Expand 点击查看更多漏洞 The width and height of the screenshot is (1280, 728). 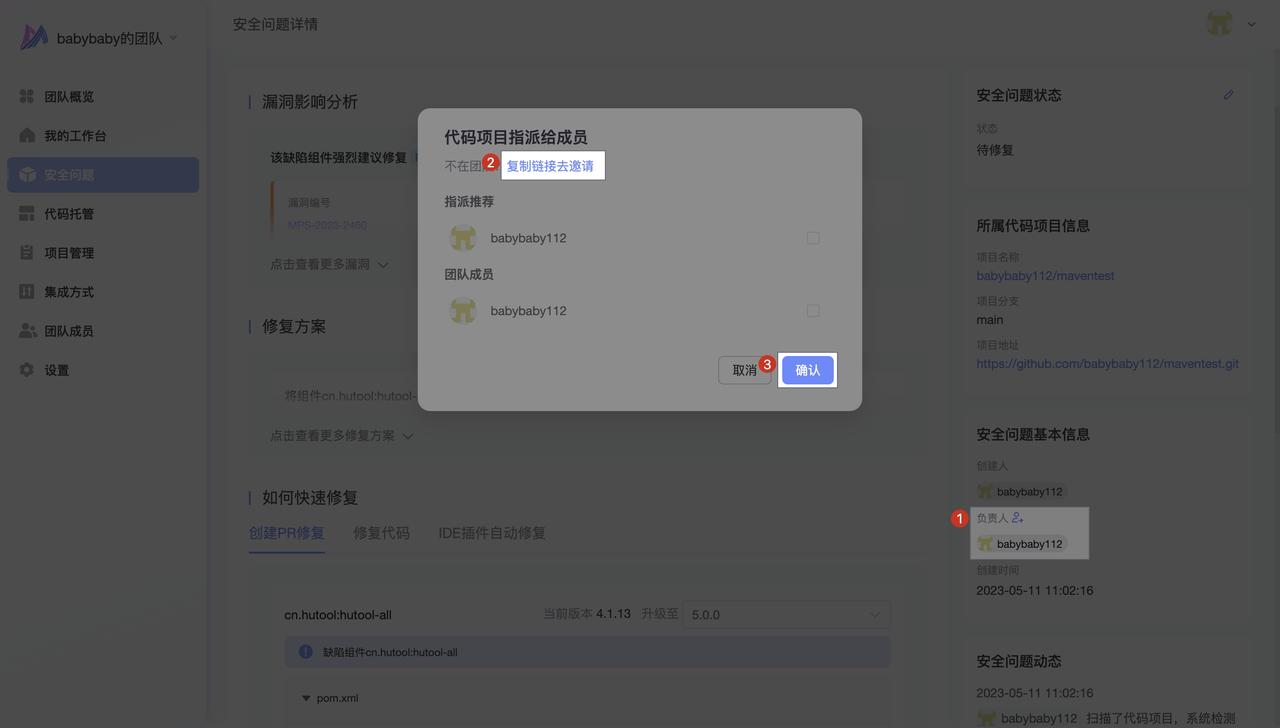[328, 265]
